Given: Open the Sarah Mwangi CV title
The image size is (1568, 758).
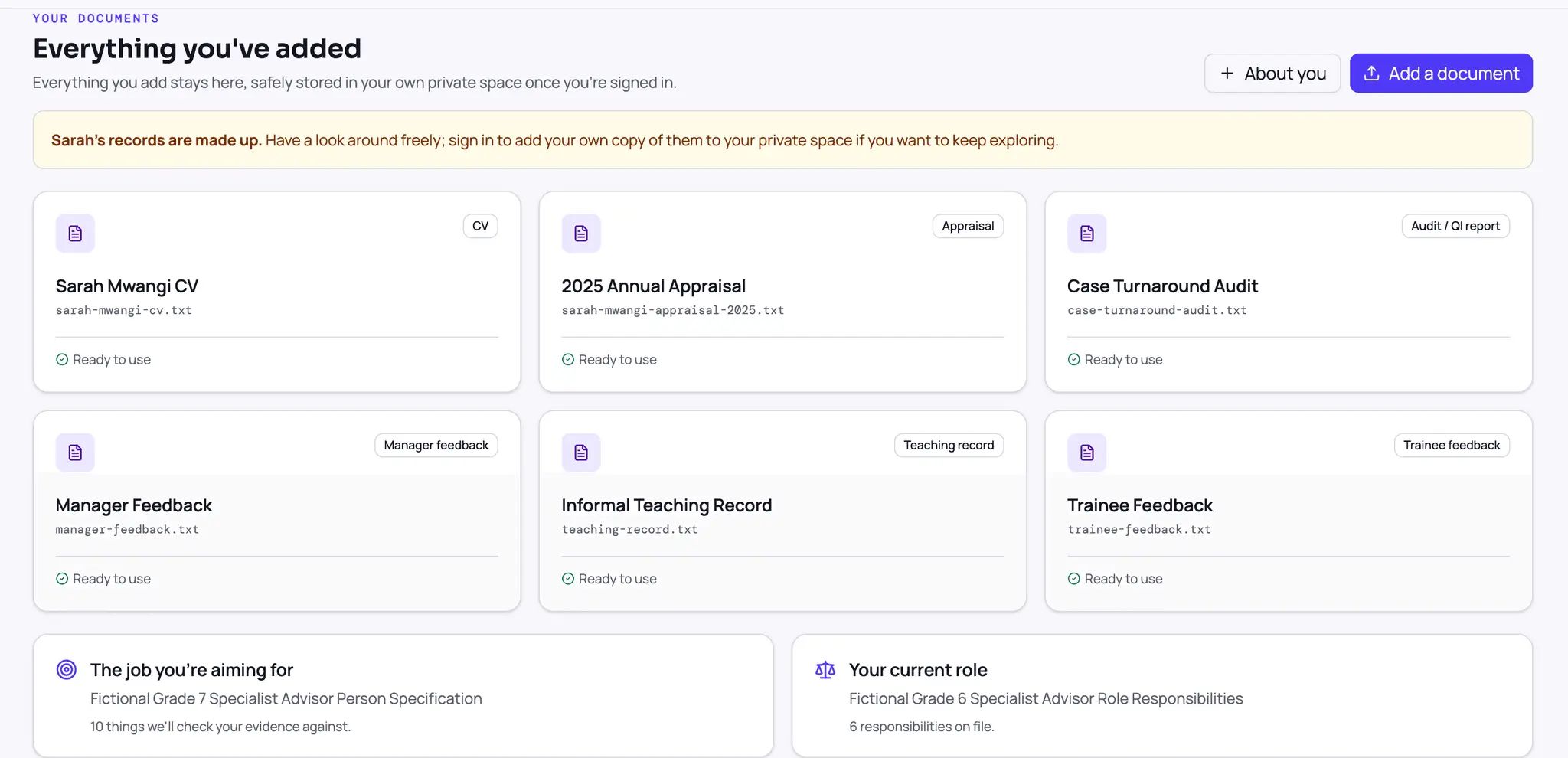Looking at the screenshot, I should coord(127,286).
